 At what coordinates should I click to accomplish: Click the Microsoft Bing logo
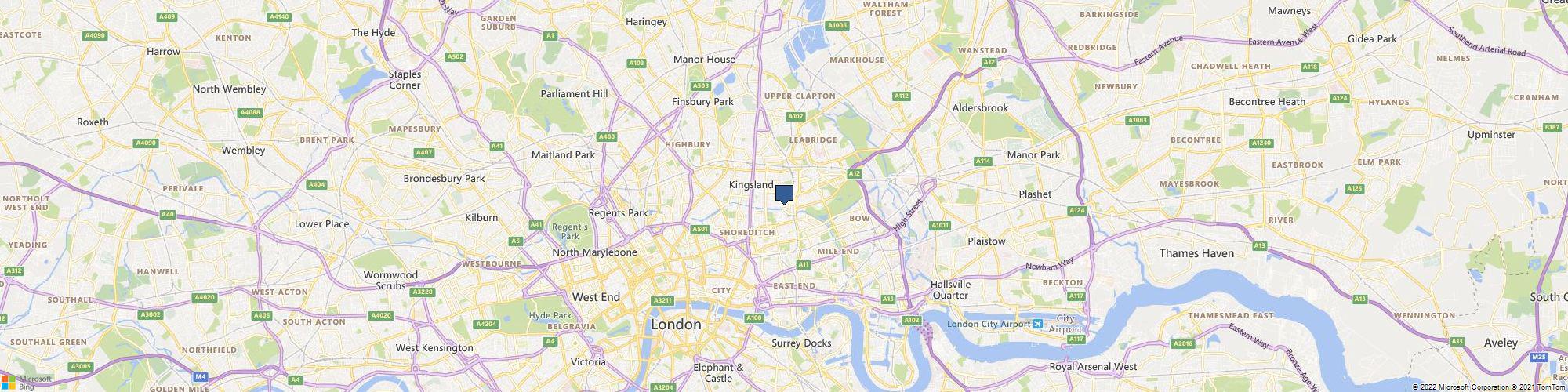click(x=26, y=382)
